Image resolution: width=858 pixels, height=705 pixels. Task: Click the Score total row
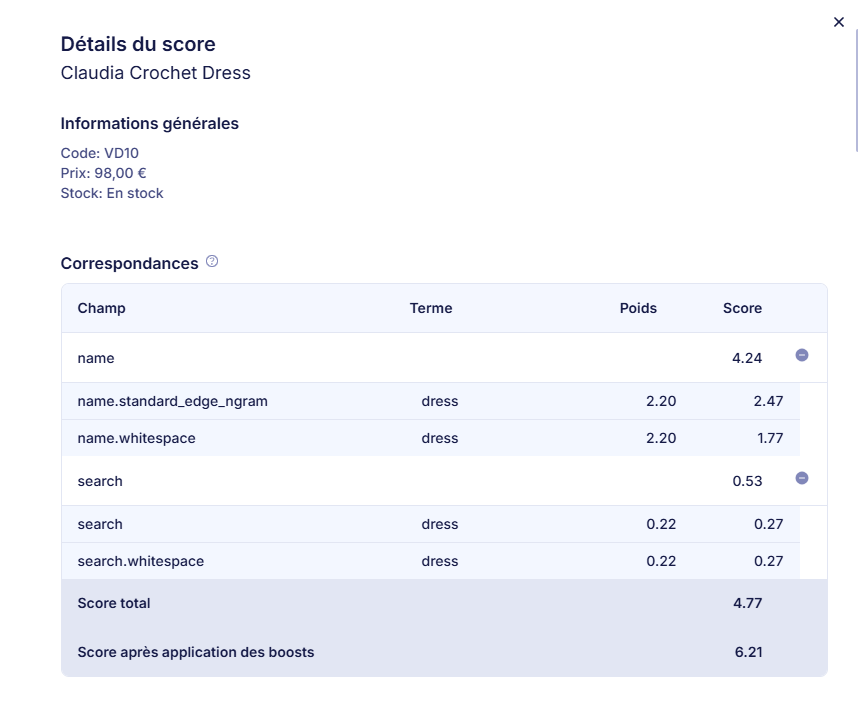114,603
